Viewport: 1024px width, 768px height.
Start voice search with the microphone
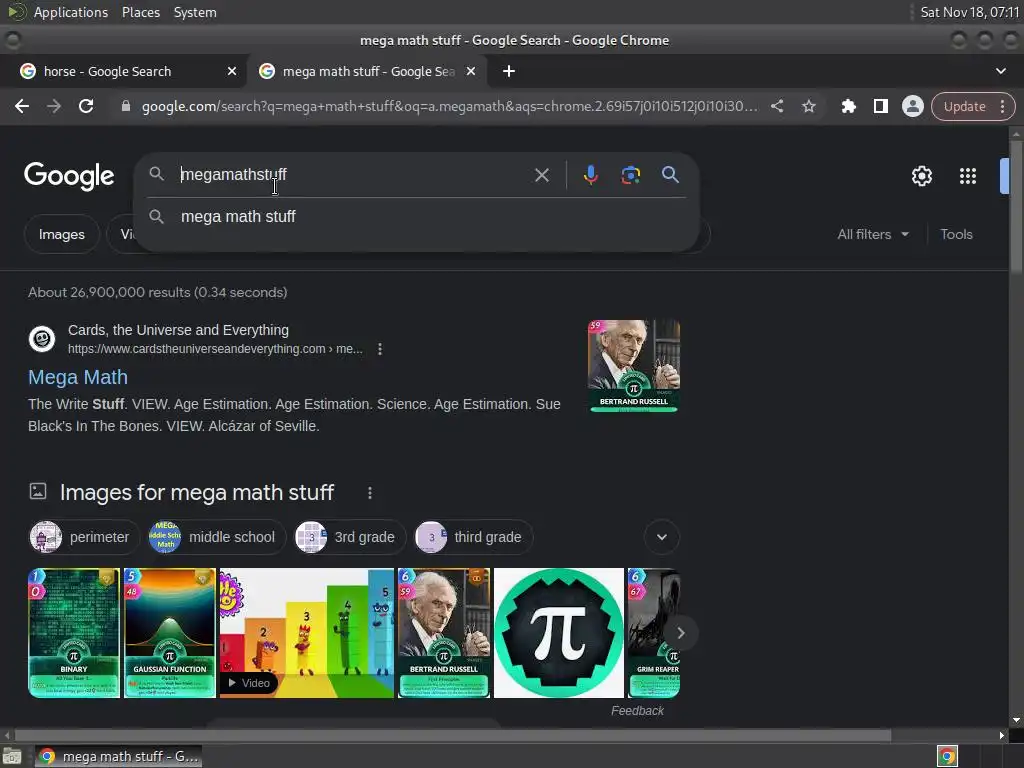590,175
